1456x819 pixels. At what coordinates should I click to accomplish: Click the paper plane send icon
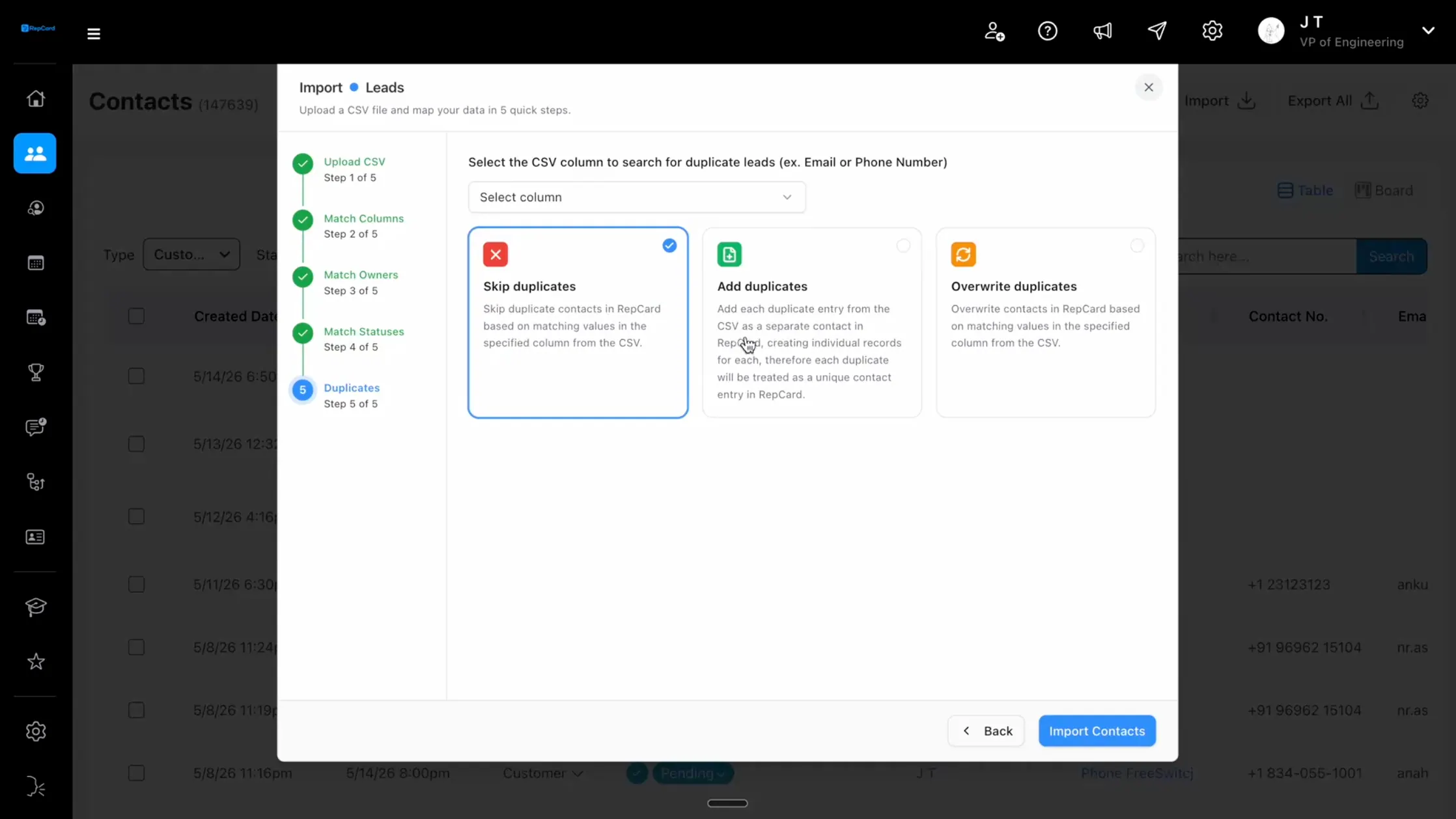(x=1157, y=31)
